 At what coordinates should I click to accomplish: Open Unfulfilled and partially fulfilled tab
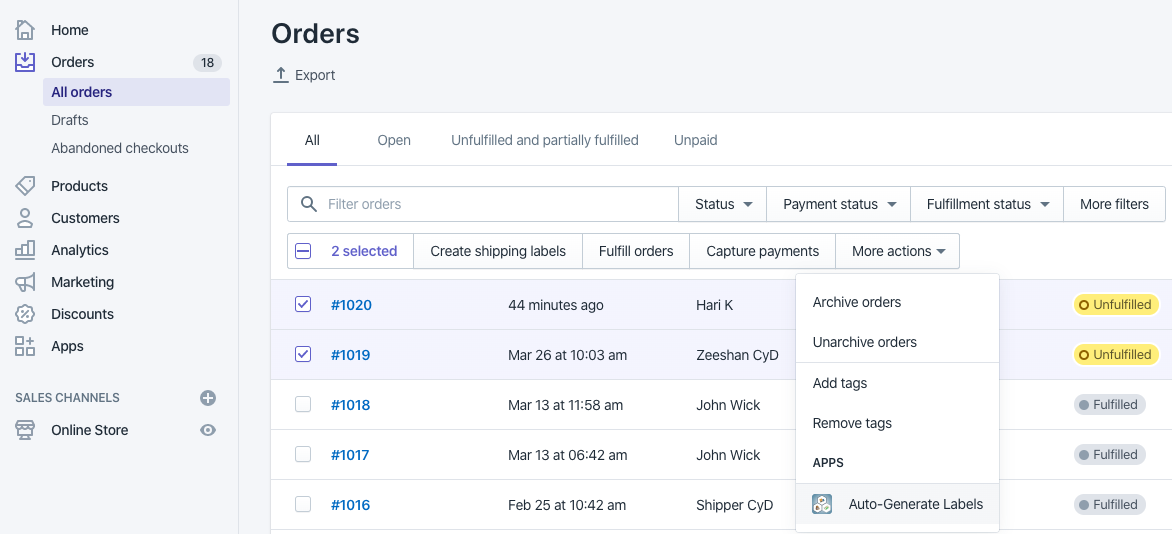pyautogui.click(x=545, y=140)
